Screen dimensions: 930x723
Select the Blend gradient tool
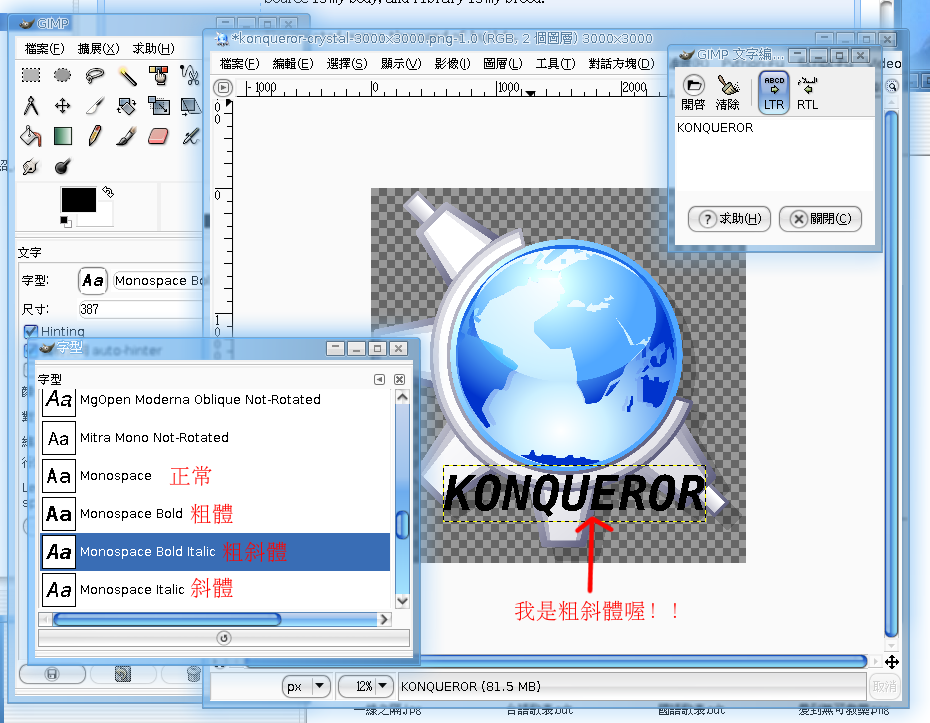pyautogui.click(x=62, y=136)
